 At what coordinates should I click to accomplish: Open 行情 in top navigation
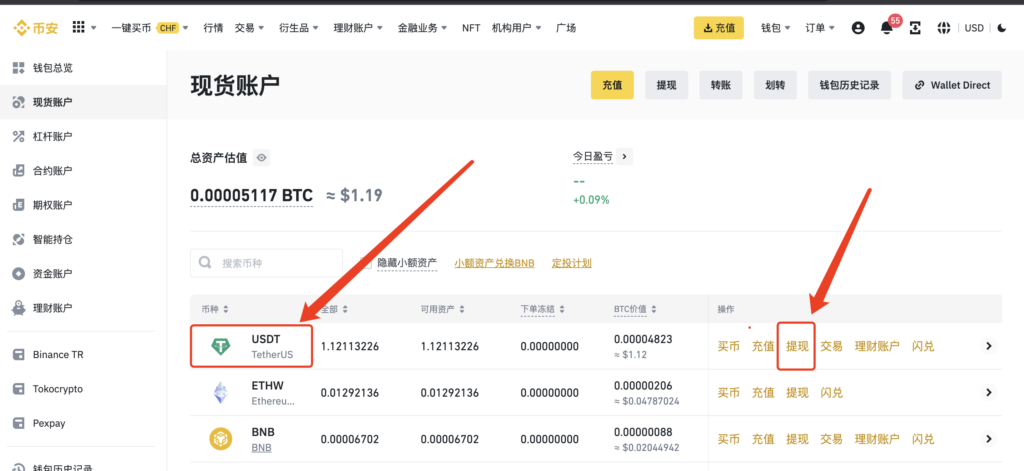[x=213, y=28]
